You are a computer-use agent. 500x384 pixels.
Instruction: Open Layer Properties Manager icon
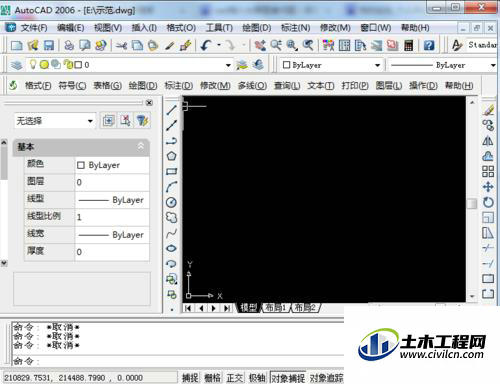16,65
